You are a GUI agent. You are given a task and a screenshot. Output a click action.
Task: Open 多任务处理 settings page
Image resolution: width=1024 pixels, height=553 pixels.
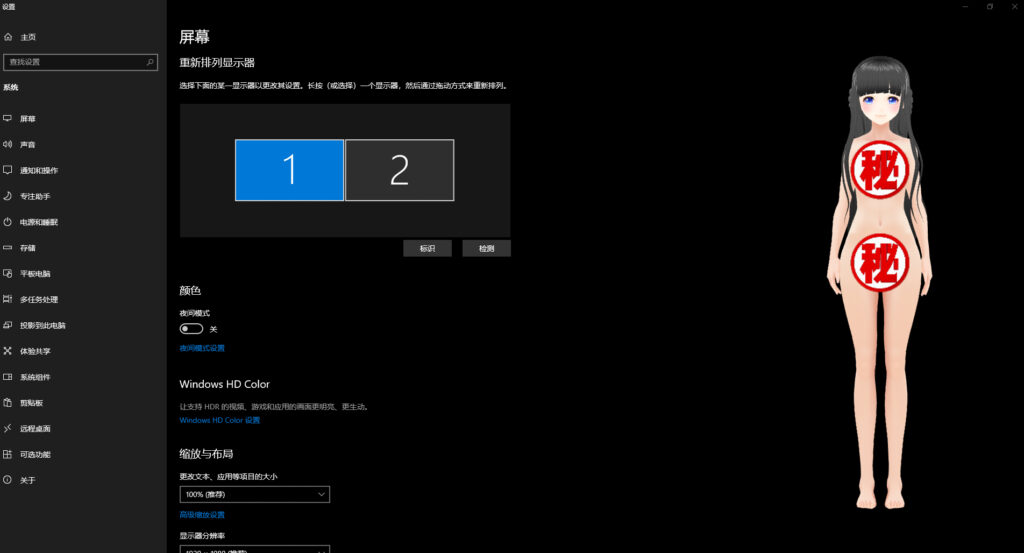[38, 300]
